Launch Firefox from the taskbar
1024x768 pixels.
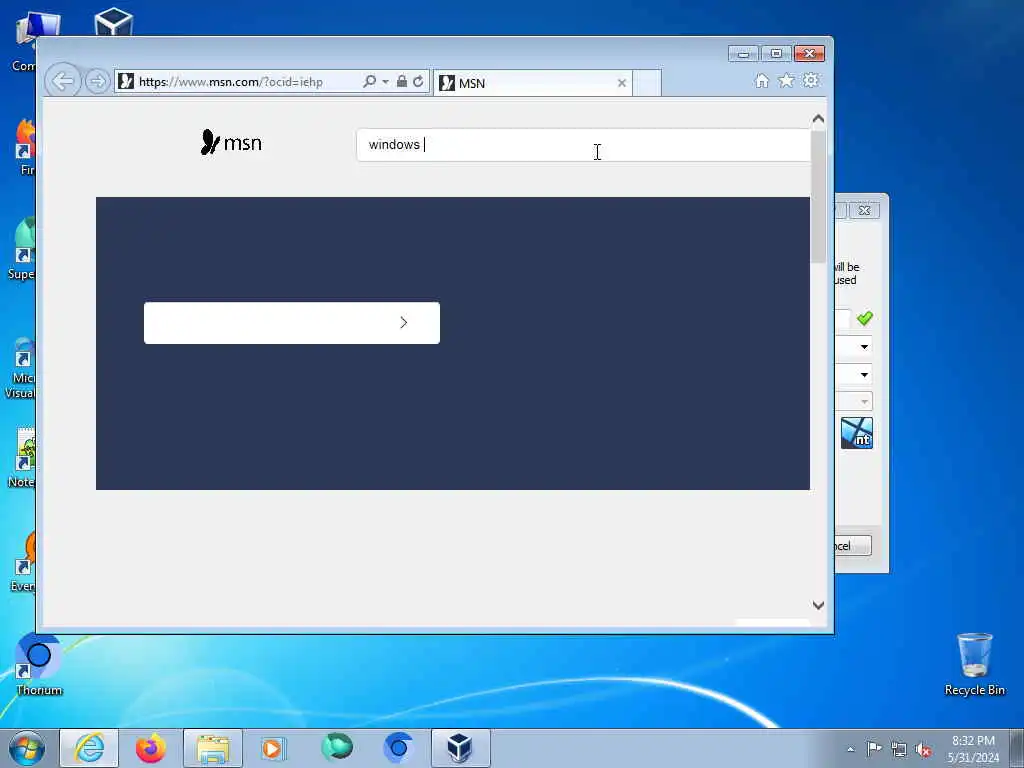[x=151, y=748]
